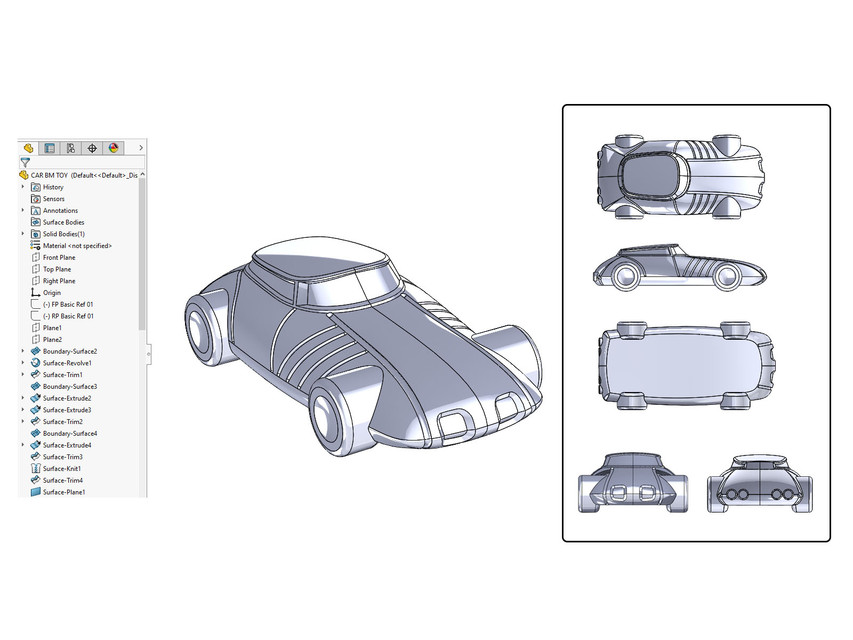The height and width of the screenshot is (640, 853).
Task: Expand the Annotations folder
Action: pyautogui.click(x=25, y=208)
